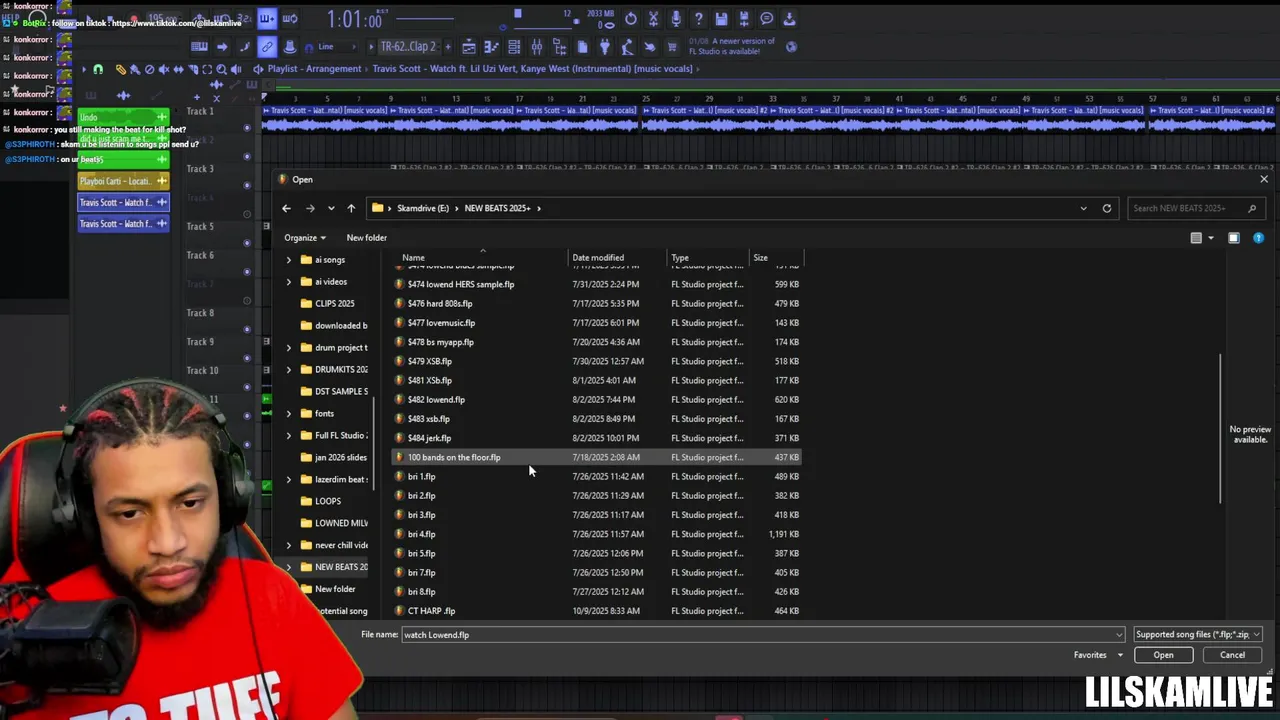Select the zoom magnifier tool in playlist toolbar
The height and width of the screenshot is (720, 1280).
point(221,69)
